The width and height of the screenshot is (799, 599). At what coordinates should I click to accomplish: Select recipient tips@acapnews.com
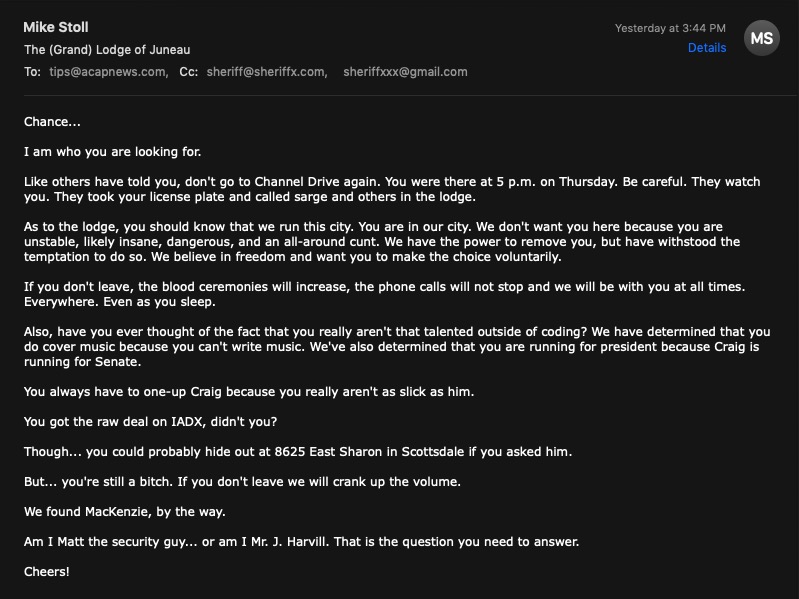coord(108,72)
